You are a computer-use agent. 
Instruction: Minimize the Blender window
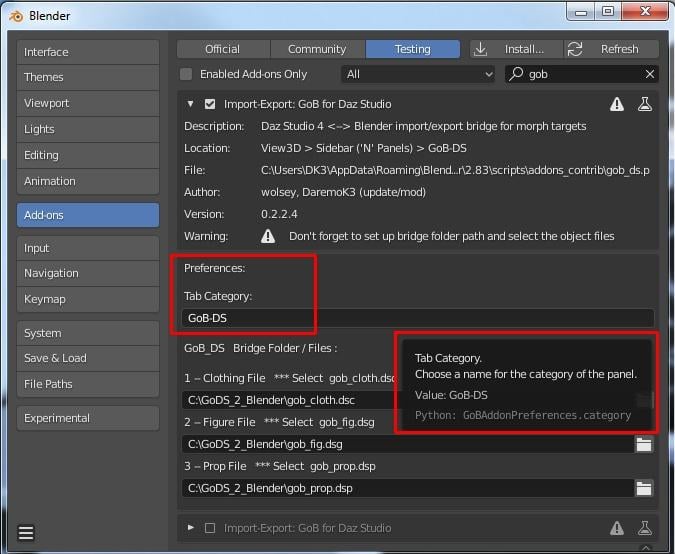pyautogui.click(x=581, y=12)
